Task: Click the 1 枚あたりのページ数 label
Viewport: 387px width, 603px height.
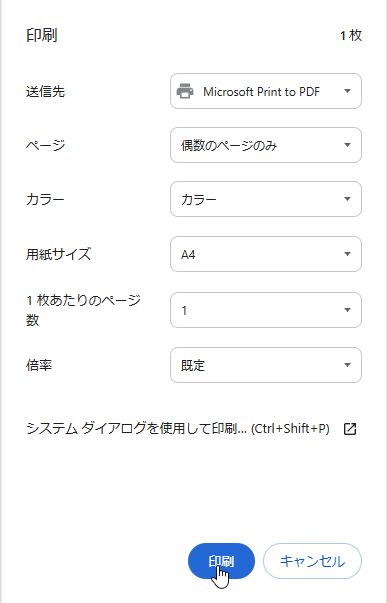Action: pos(83,310)
